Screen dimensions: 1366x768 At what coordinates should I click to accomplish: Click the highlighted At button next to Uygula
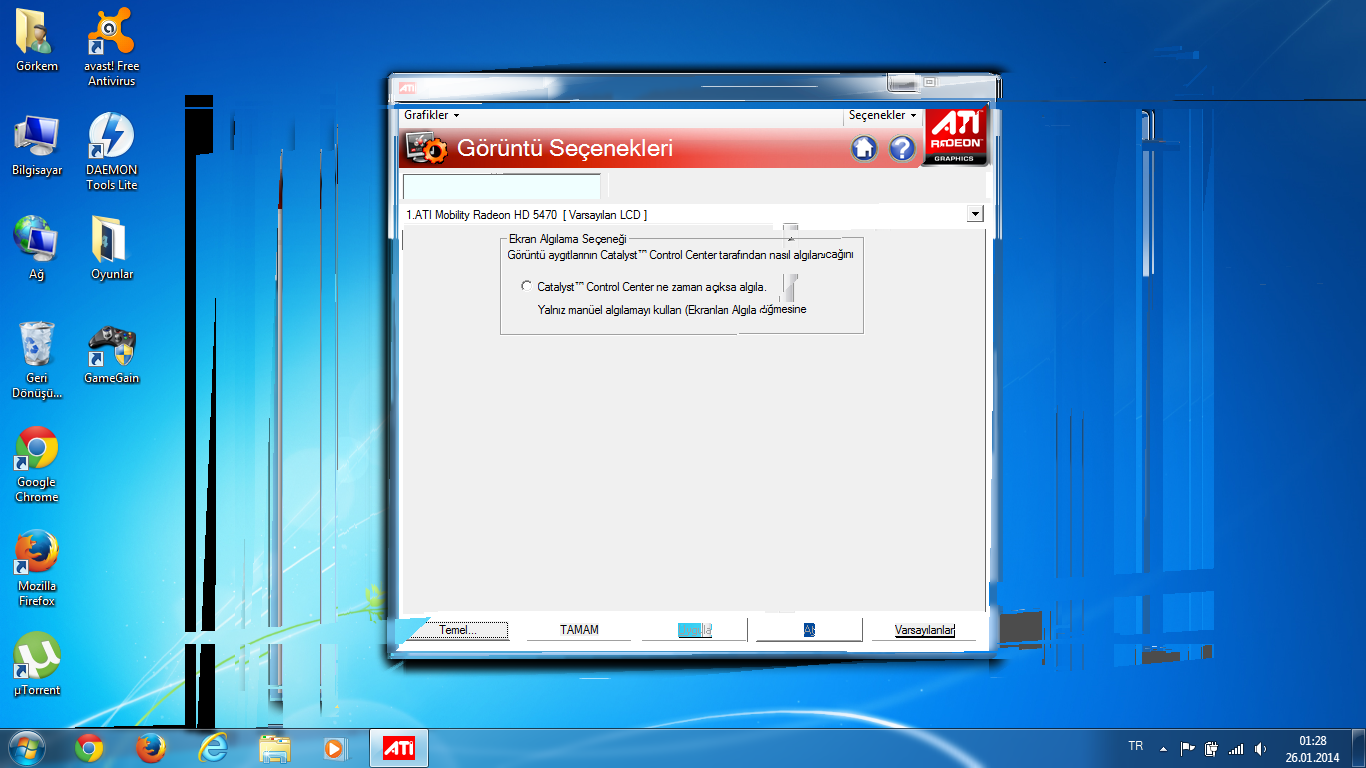point(809,630)
